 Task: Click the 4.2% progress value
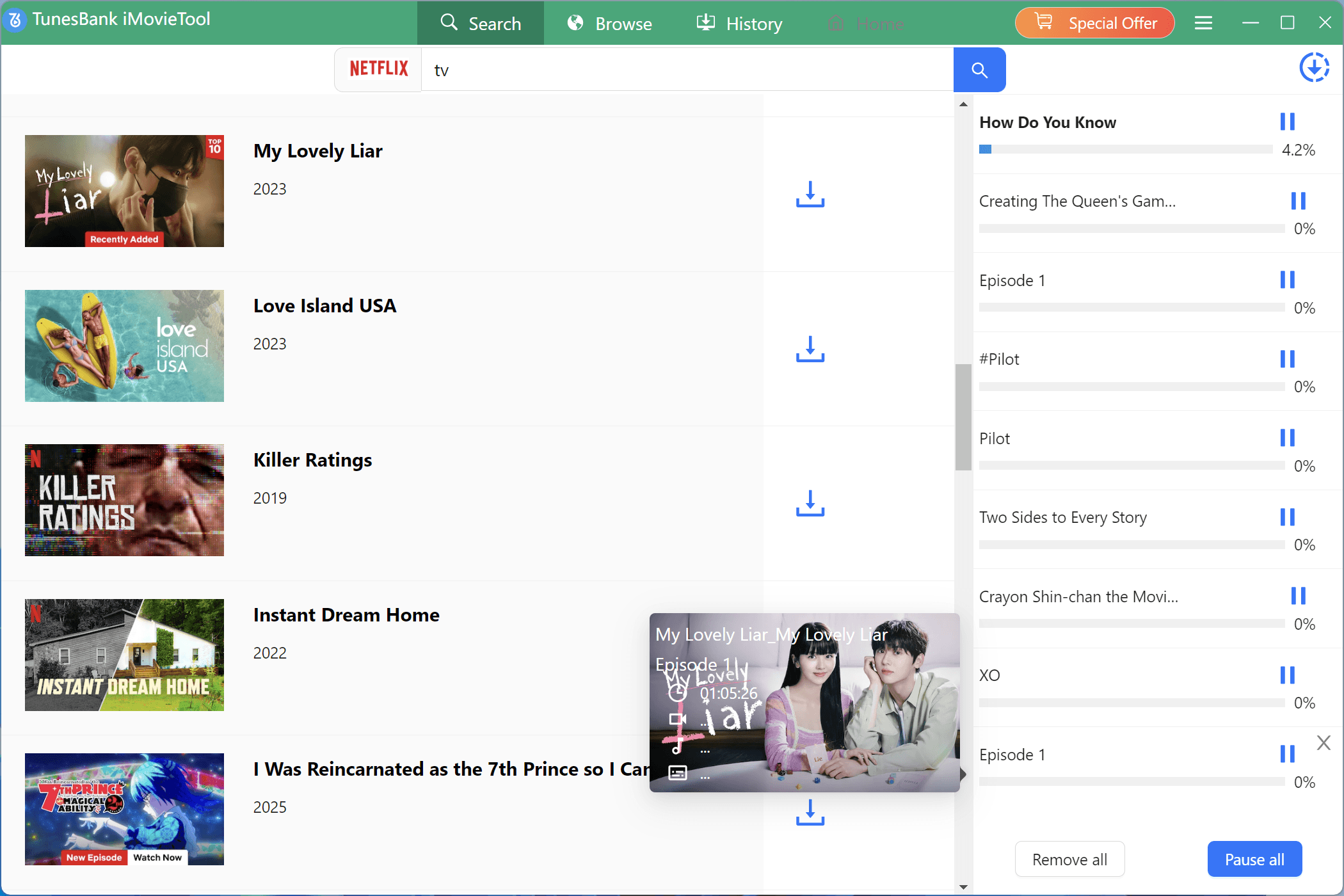tap(1299, 150)
